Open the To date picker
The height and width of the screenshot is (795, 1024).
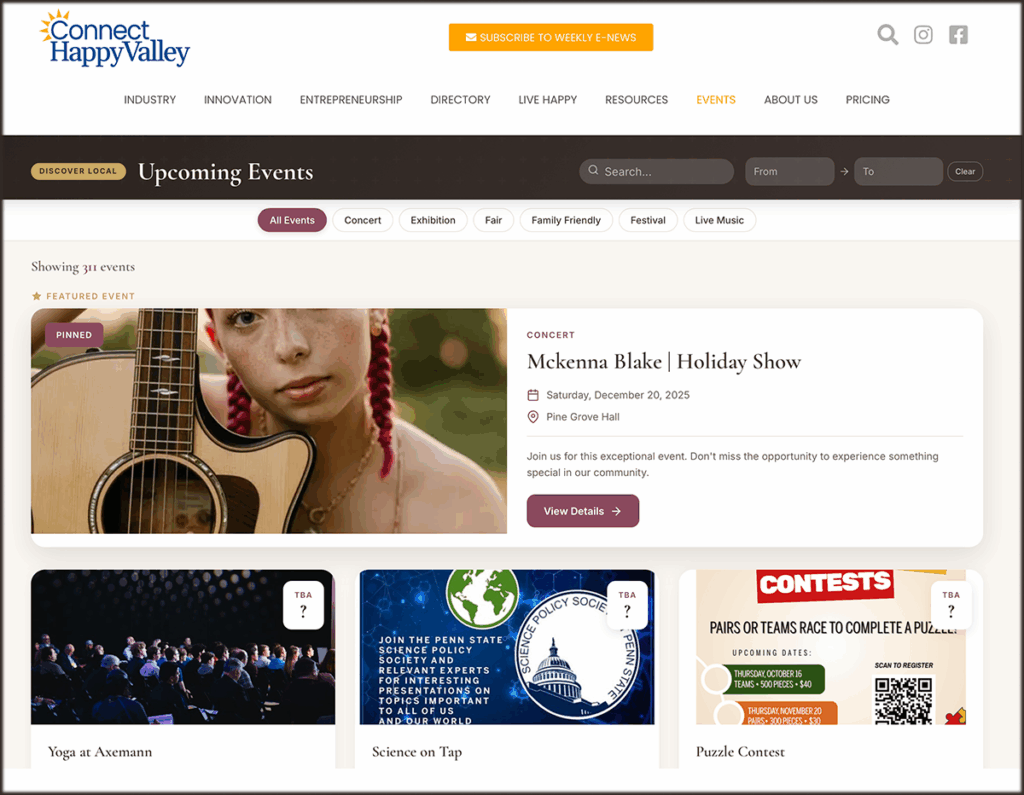pyautogui.click(x=898, y=171)
